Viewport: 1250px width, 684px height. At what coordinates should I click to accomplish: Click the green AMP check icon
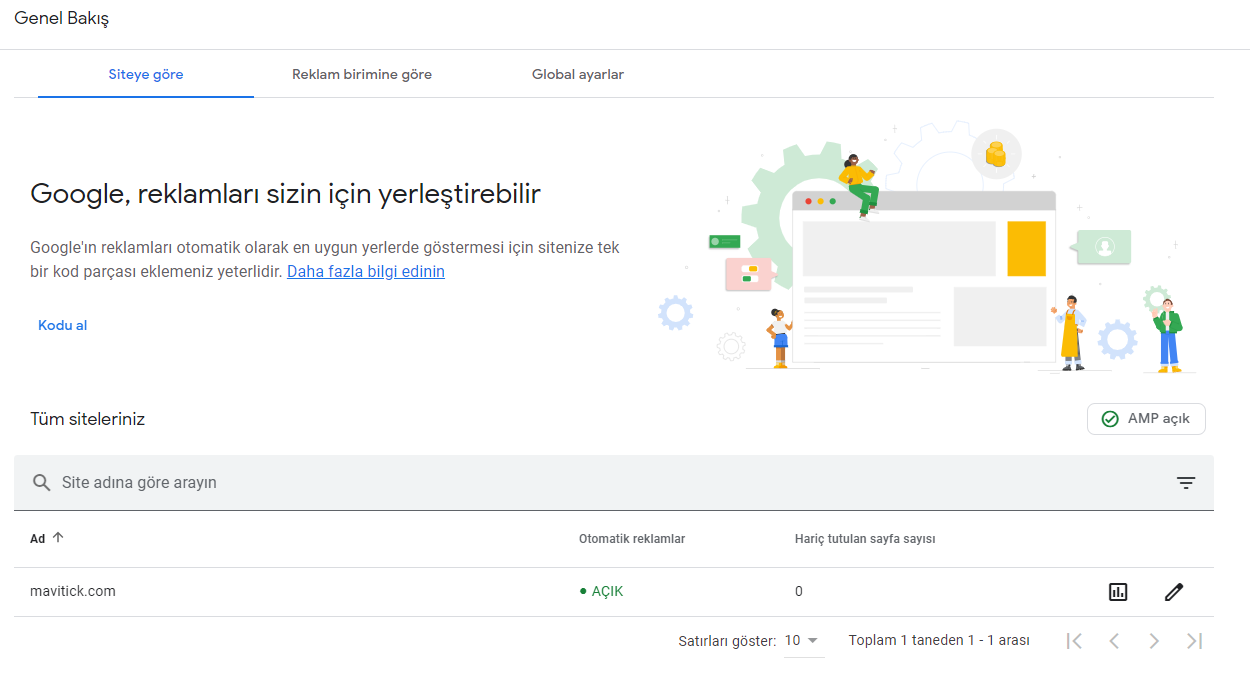pos(1109,419)
